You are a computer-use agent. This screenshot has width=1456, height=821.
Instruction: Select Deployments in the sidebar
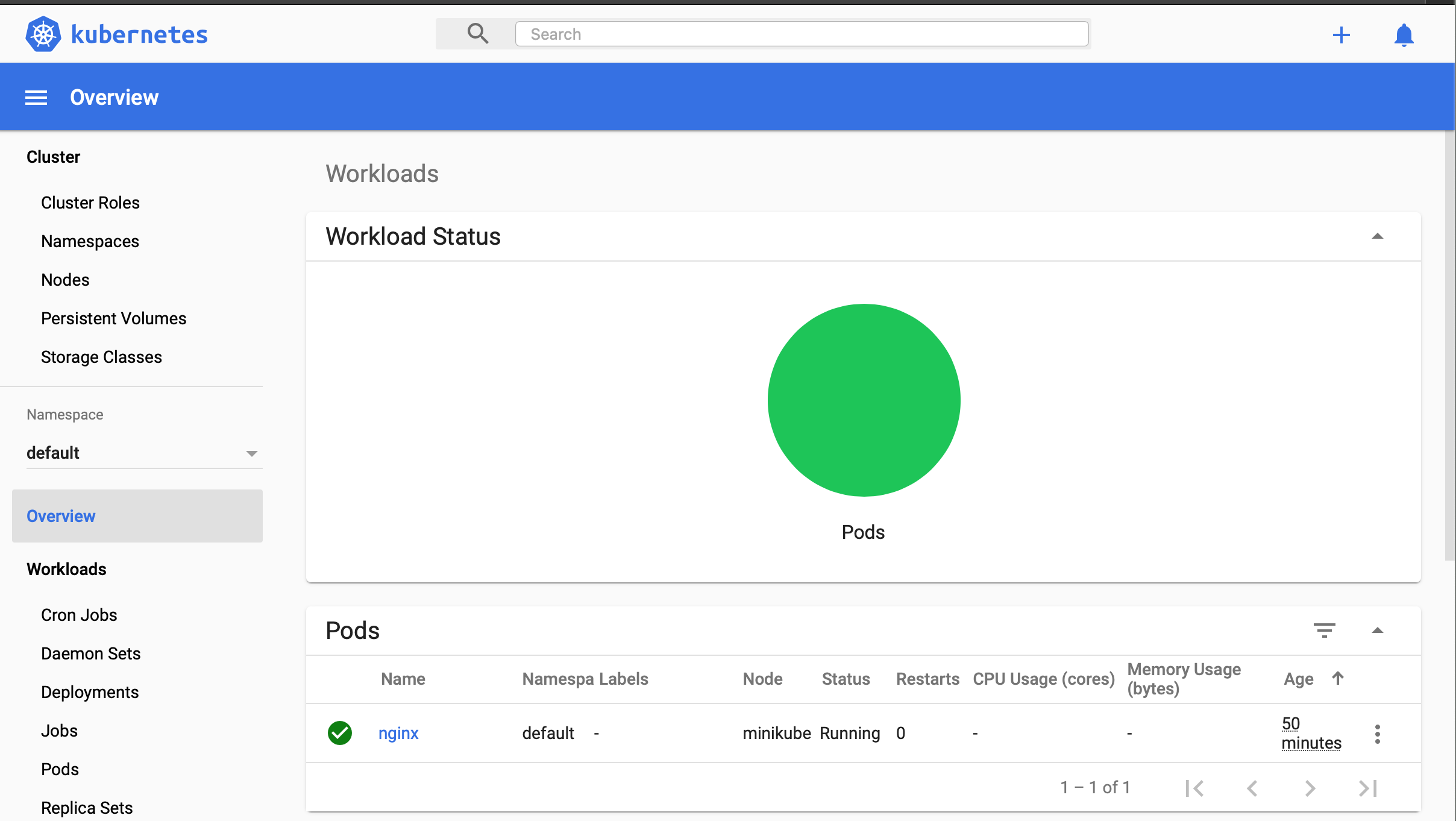click(x=90, y=692)
